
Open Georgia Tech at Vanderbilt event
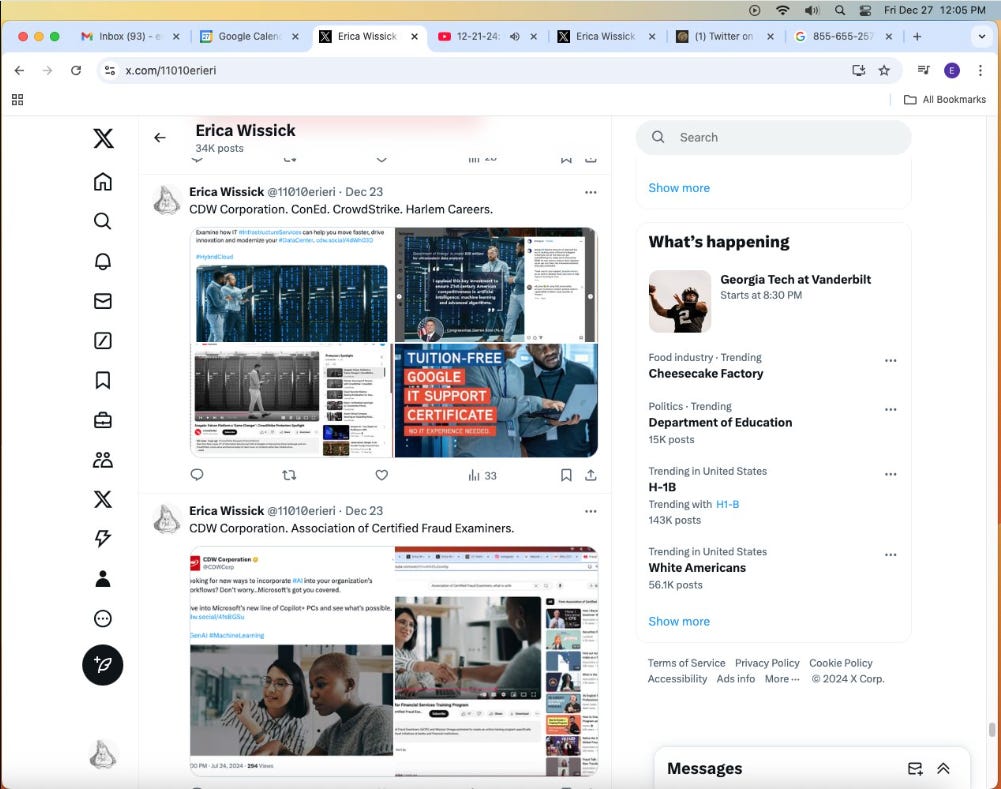coord(773,301)
